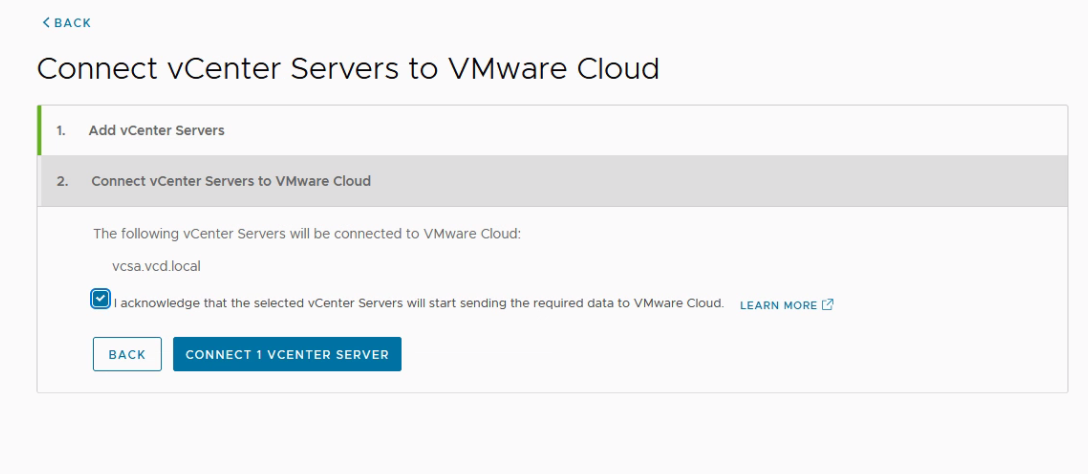Click the acknowledgment label text about sending data
The height and width of the screenshot is (474, 1088).
(x=418, y=303)
